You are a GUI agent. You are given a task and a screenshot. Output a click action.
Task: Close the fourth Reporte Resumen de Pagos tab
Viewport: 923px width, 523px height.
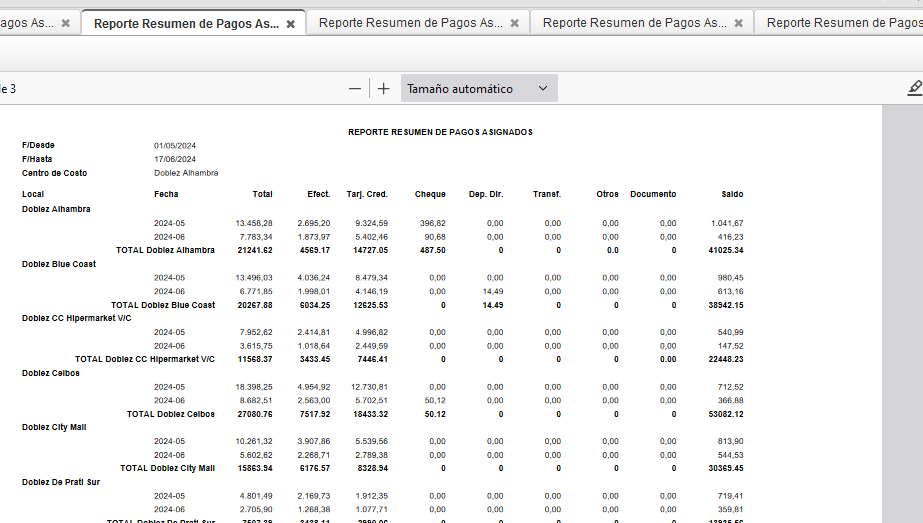738,23
